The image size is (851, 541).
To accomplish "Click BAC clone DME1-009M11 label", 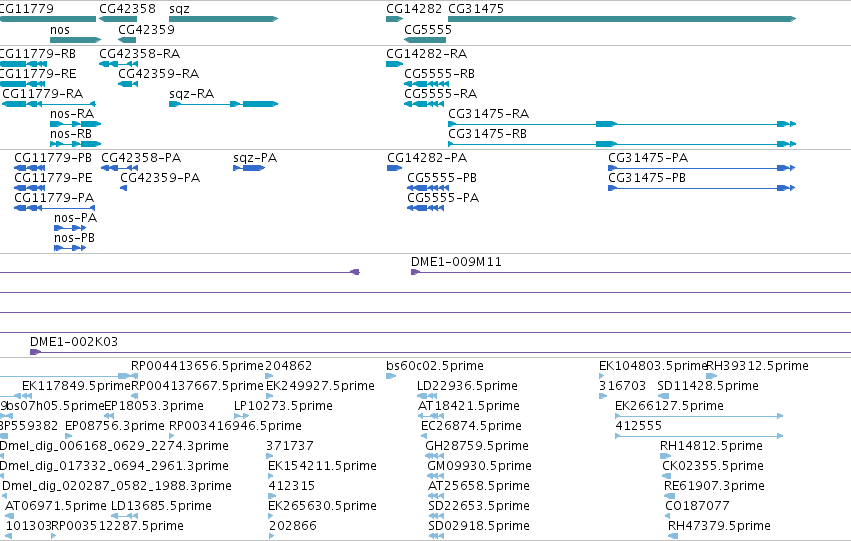I will click(456, 262).
